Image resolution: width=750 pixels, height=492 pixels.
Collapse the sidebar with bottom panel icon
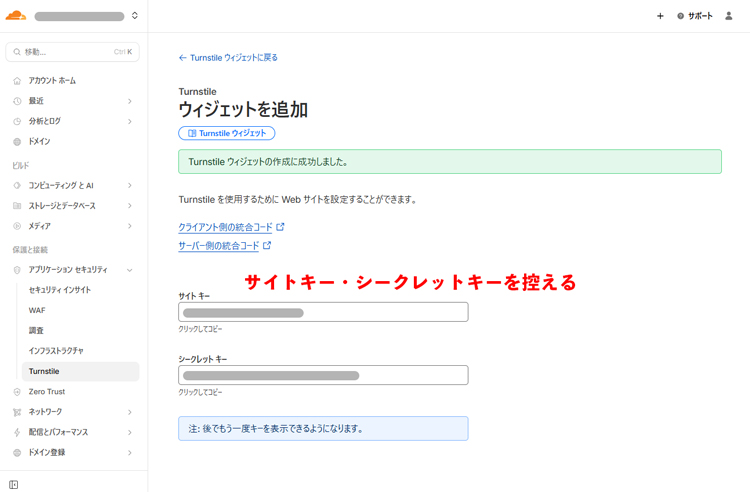click(13, 485)
